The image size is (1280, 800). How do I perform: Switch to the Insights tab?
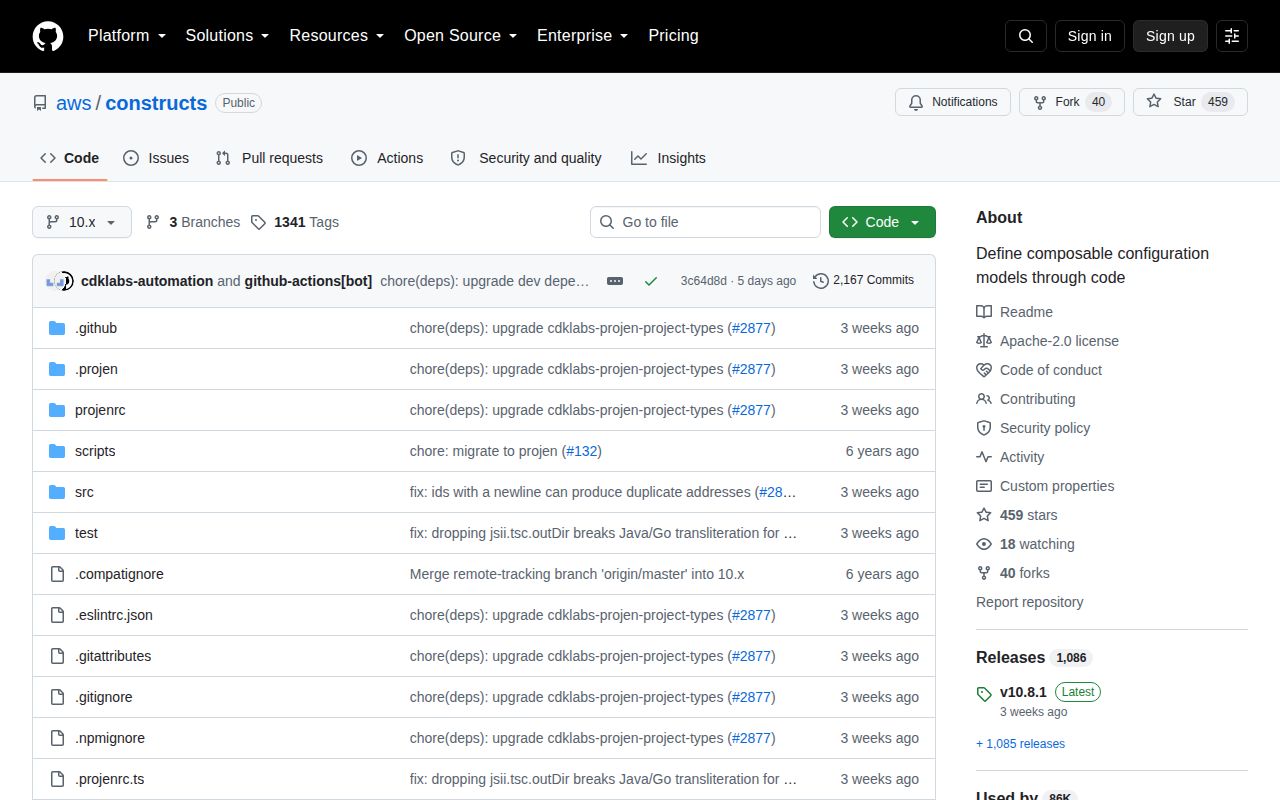pos(668,158)
